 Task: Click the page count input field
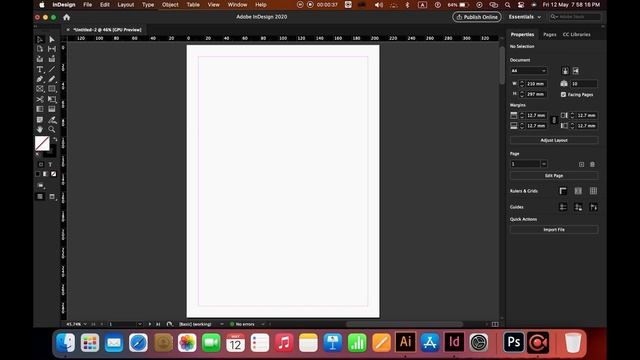tap(583, 84)
